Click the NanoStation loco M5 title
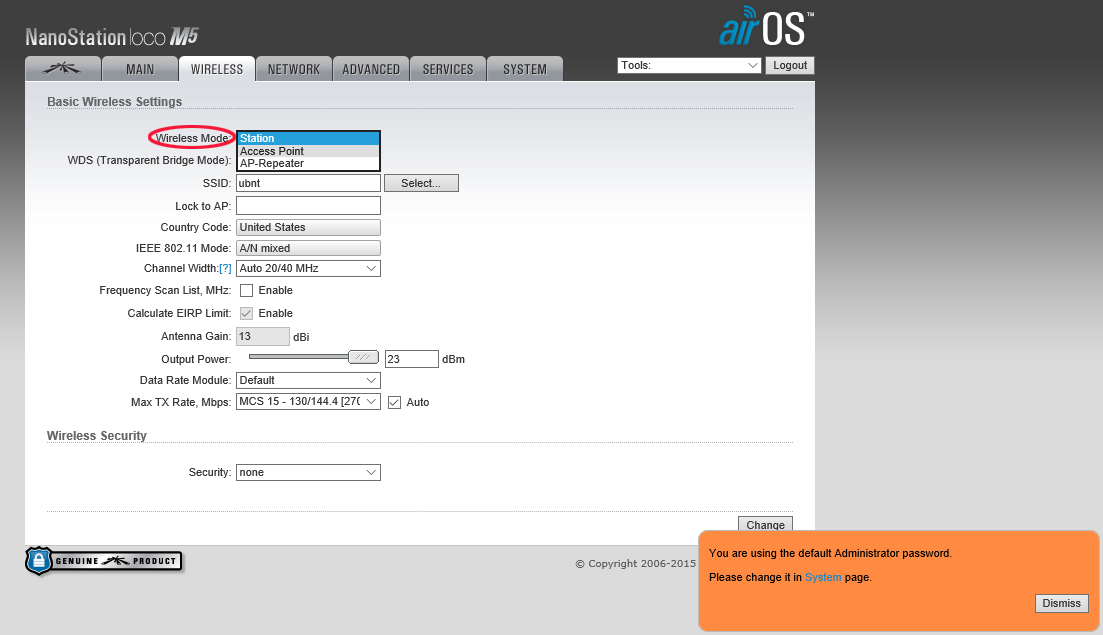The width and height of the screenshot is (1103, 635). 112,37
